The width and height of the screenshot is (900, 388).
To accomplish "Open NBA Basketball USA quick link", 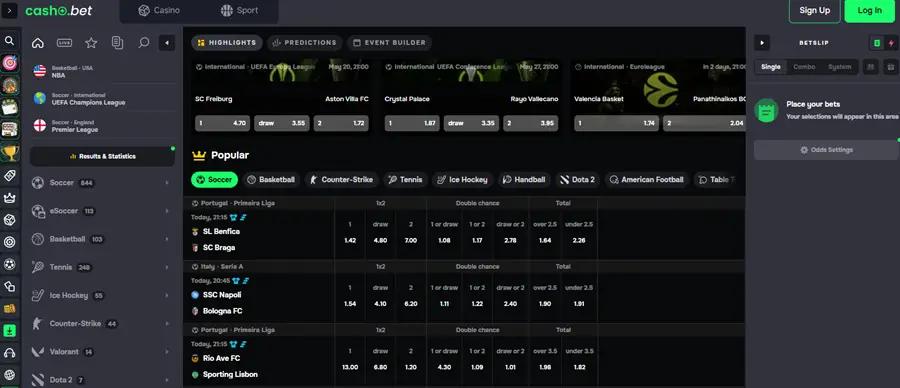I will click(102, 72).
